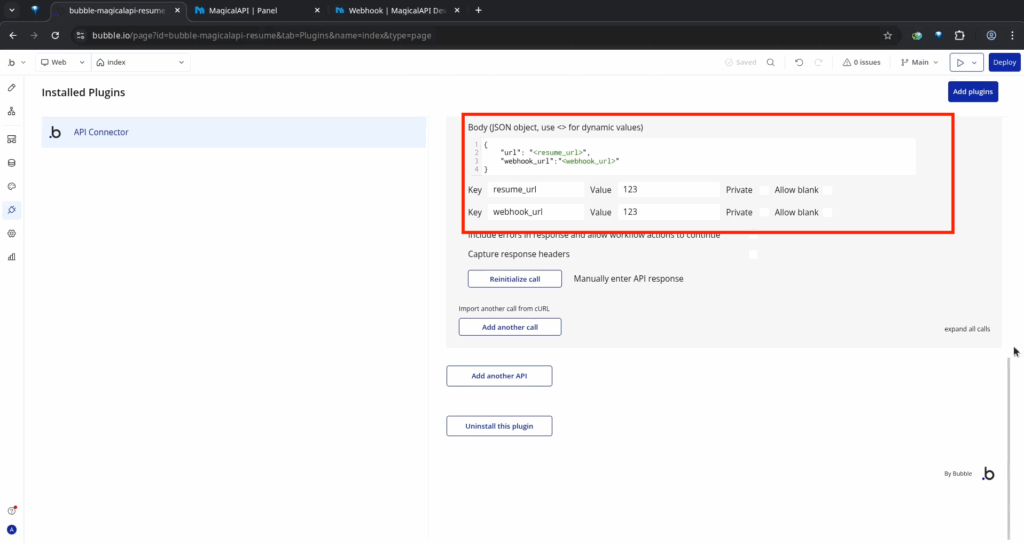The height and width of the screenshot is (543, 1024).
Task: Open the Logs tab bar chart icon
Action: [12, 257]
